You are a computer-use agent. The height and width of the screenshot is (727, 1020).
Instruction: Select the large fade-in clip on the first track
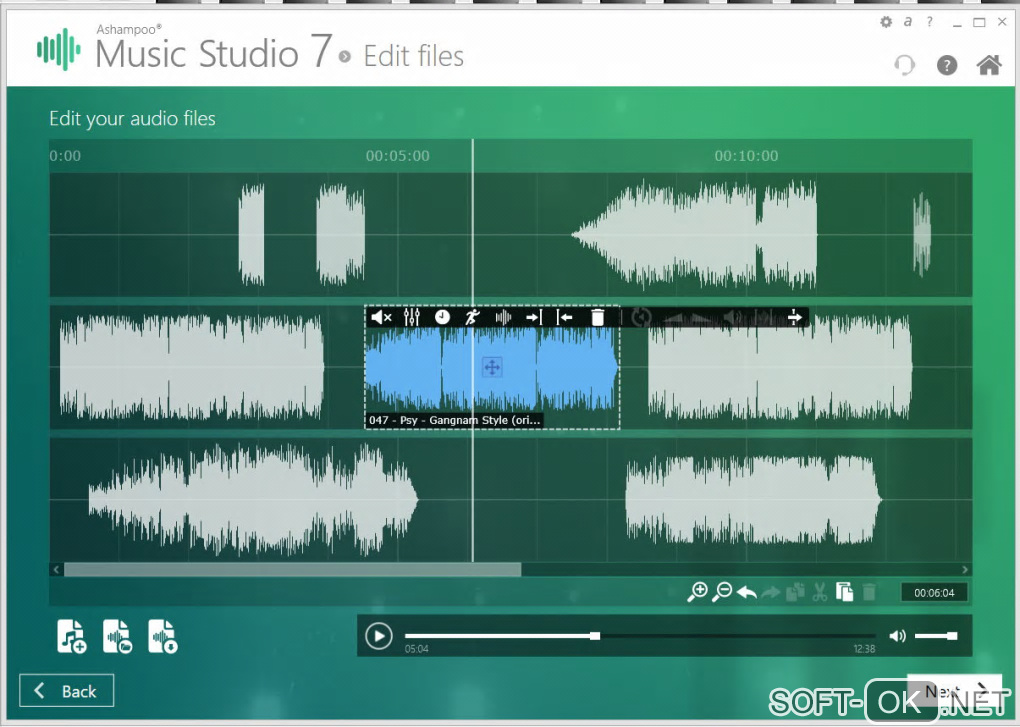tap(693, 235)
